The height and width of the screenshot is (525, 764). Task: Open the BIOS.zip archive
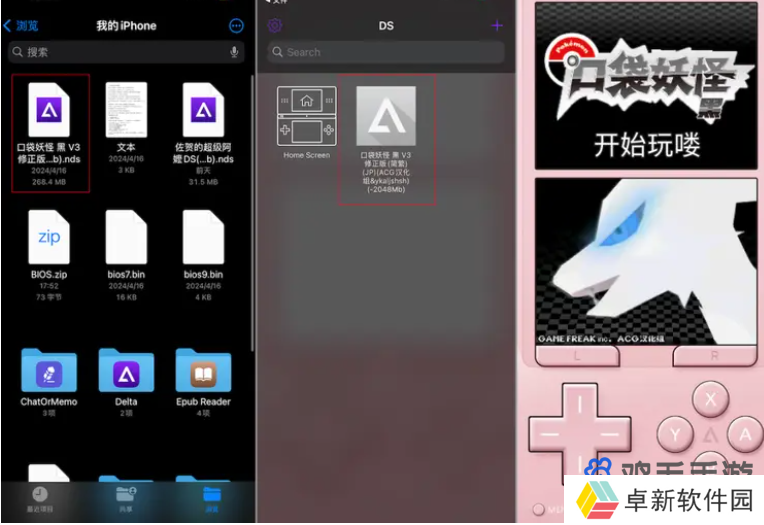[49, 237]
